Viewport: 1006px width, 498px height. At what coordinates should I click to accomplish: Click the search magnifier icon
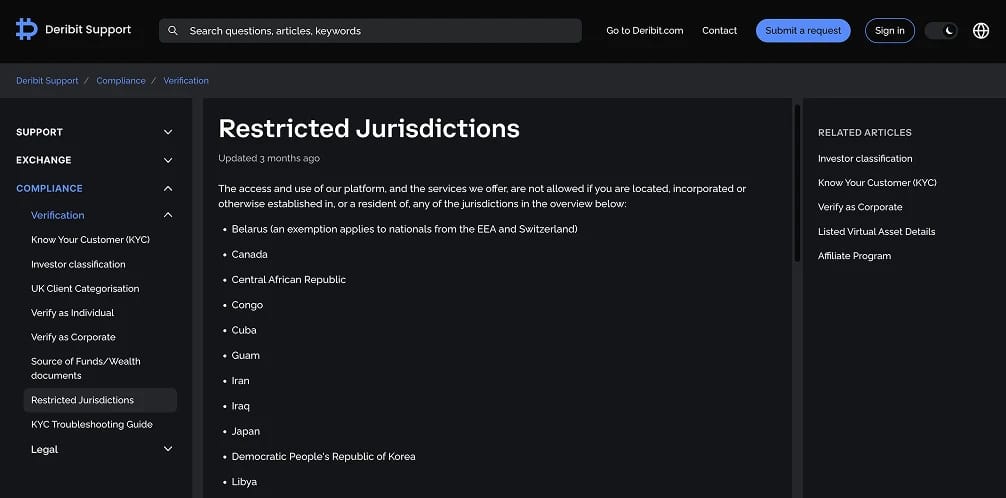click(x=173, y=31)
